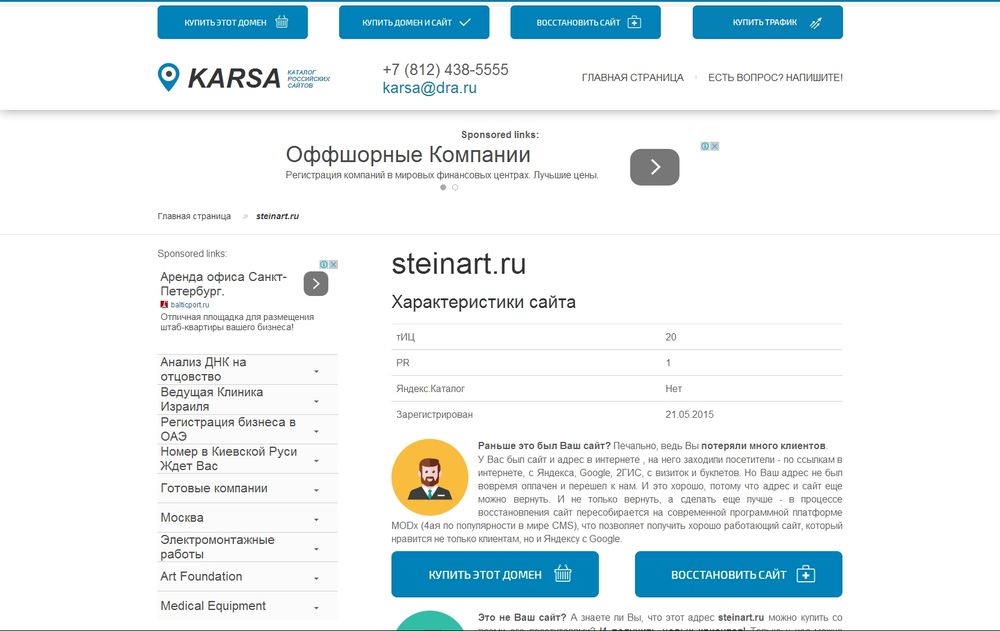This screenshot has height=631, width=1000.
Task: Click the businessman avatar illustration
Action: pyautogui.click(x=429, y=477)
